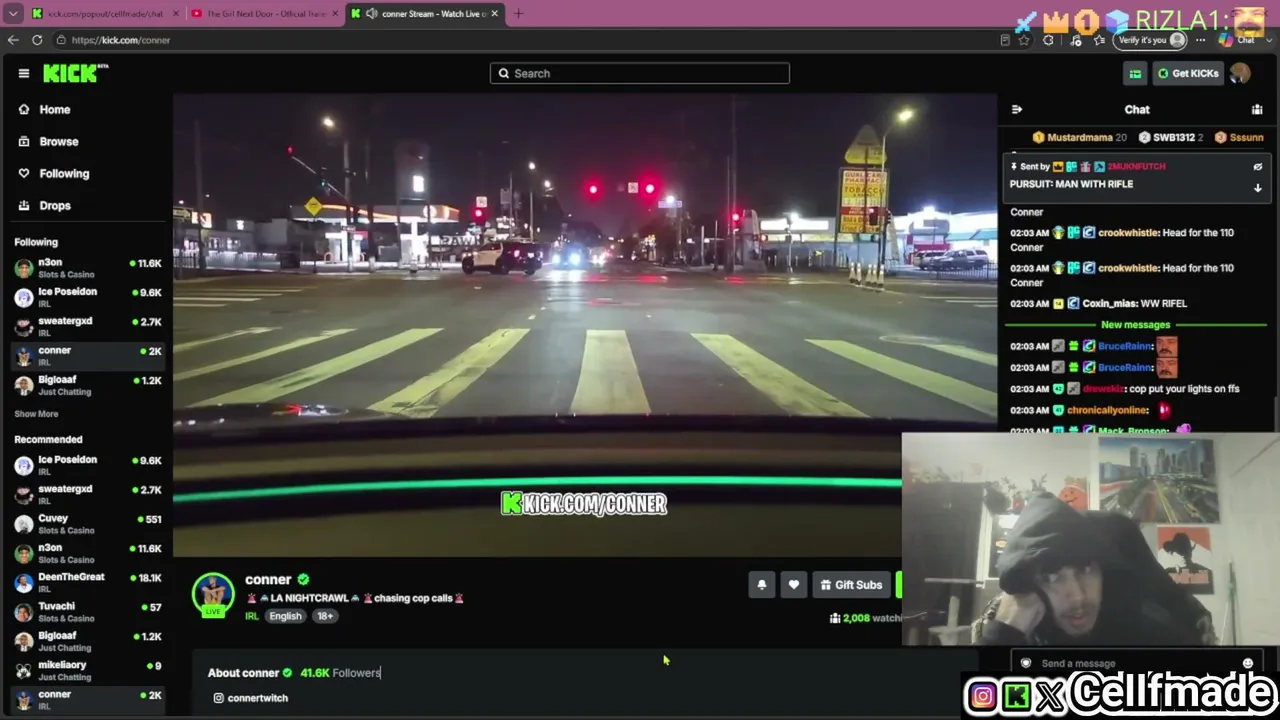The image size is (1280, 720).
Task: Click Mustardmama on the gift leaderboard
Action: [x=1079, y=137]
